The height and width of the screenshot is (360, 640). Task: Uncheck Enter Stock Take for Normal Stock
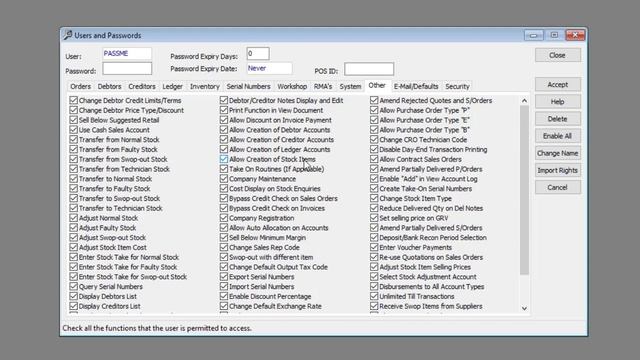tap(73, 257)
